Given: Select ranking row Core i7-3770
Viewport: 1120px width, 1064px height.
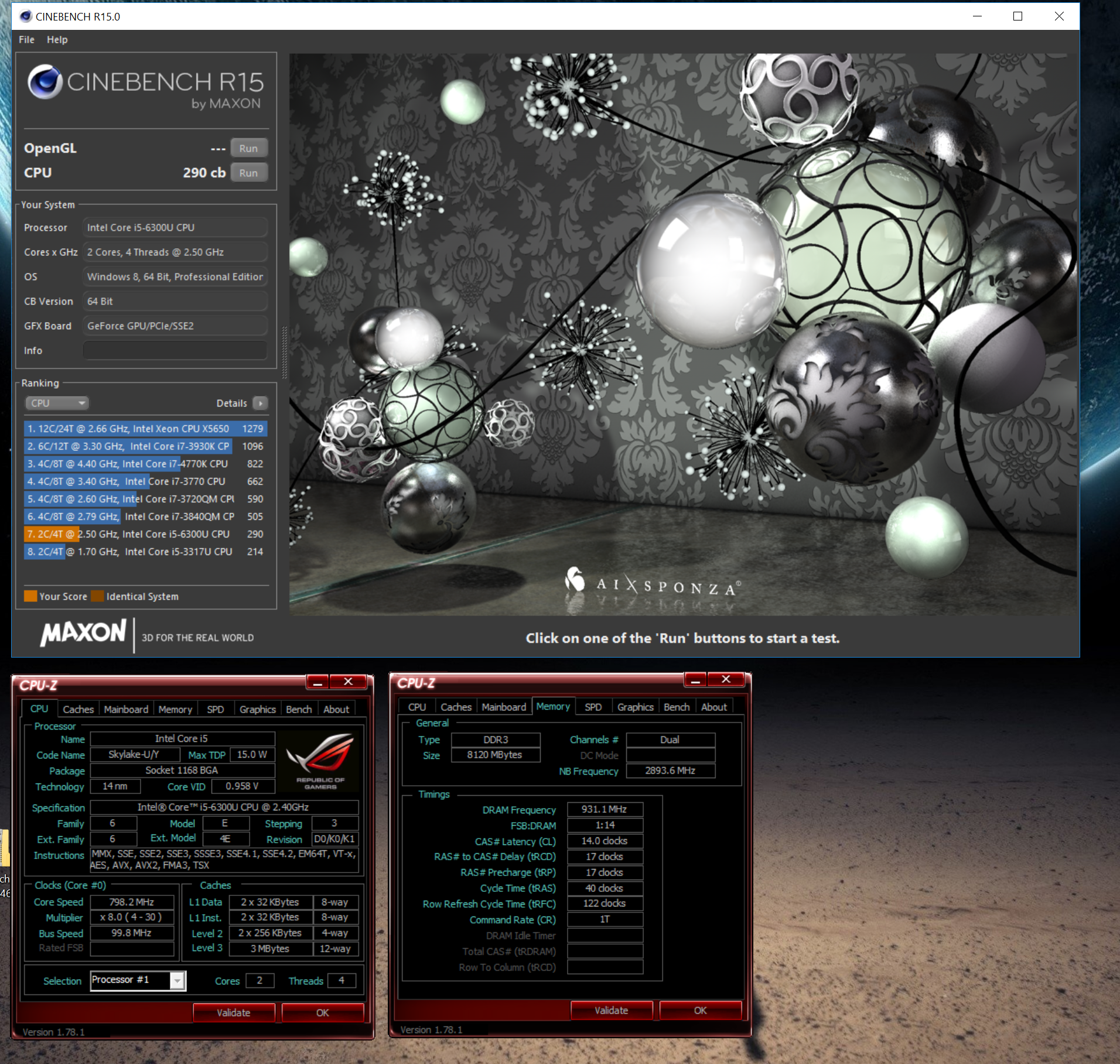Looking at the screenshot, I should pos(145,481).
